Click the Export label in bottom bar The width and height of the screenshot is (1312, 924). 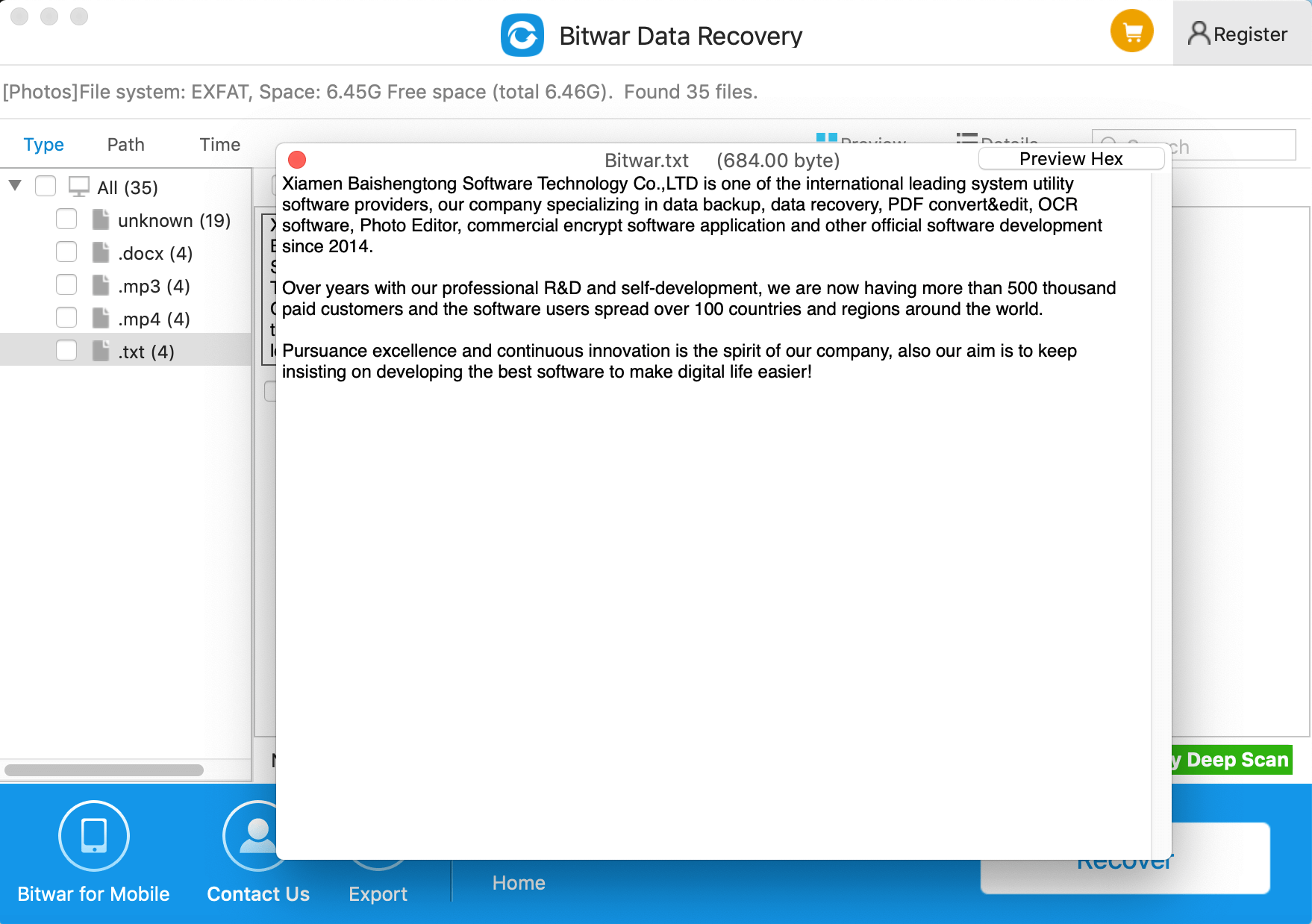tap(378, 894)
